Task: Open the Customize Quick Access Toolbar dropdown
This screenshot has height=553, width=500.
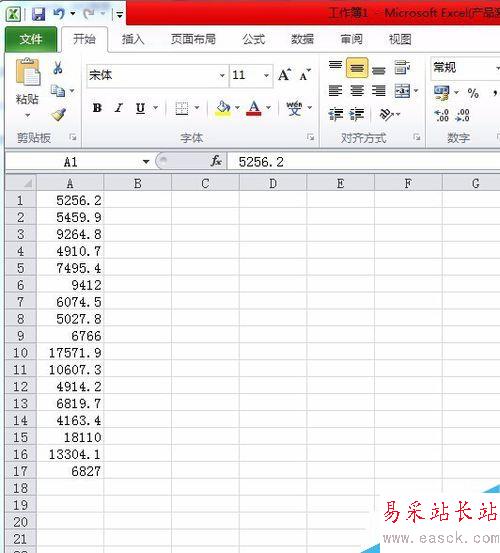Action: 119,14
